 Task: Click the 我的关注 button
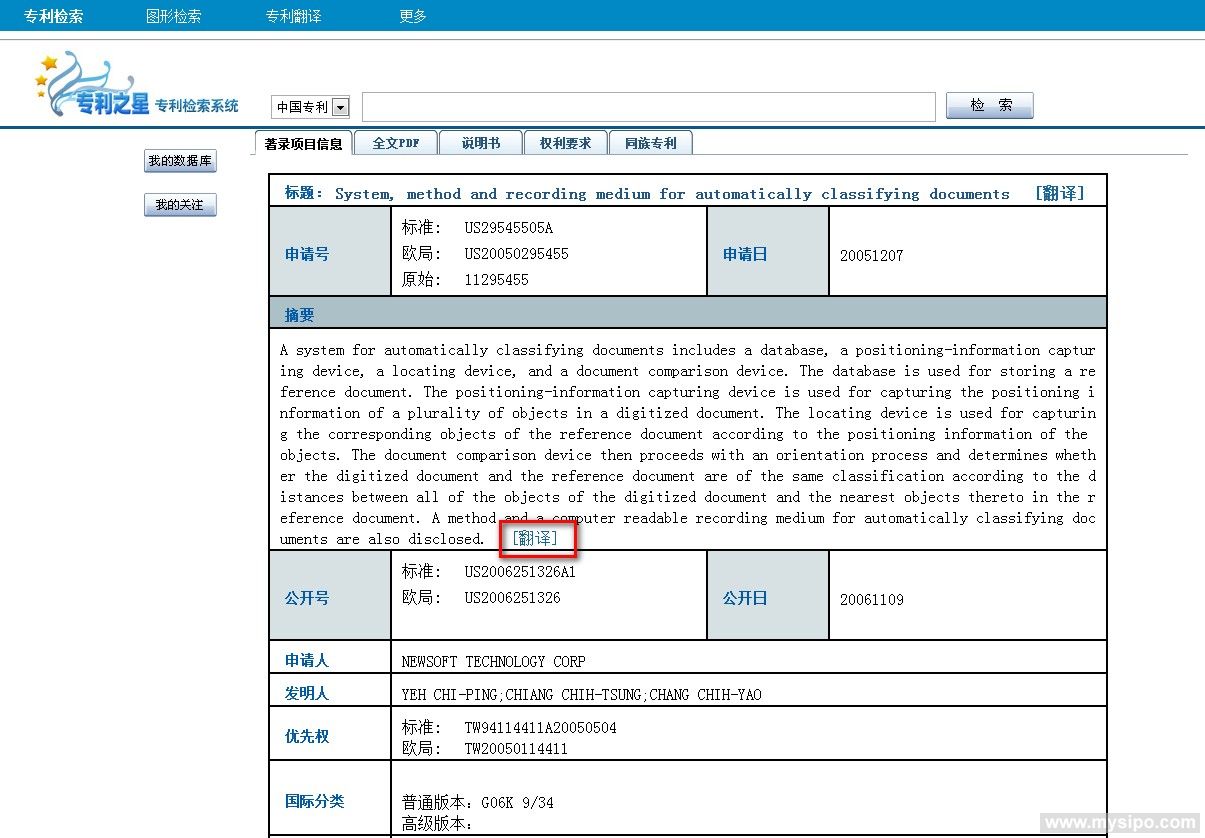(180, 205)
